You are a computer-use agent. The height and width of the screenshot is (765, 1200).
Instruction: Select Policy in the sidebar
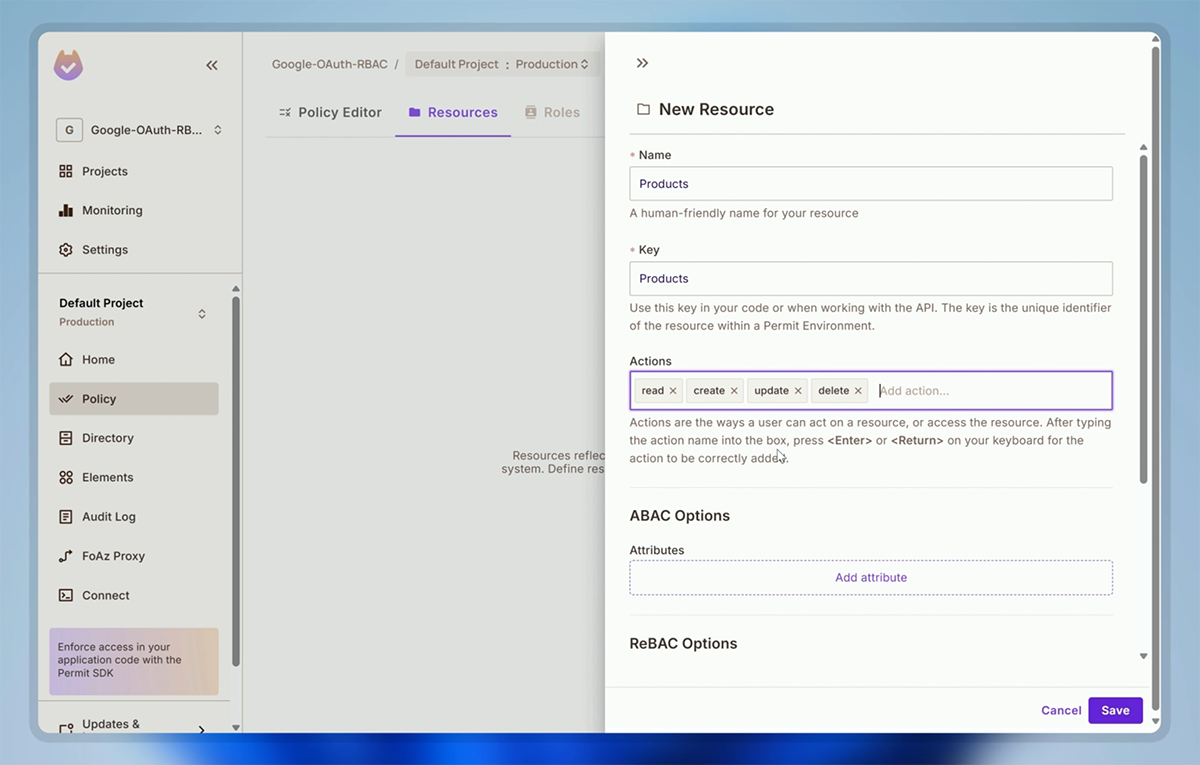pos(134,398)
